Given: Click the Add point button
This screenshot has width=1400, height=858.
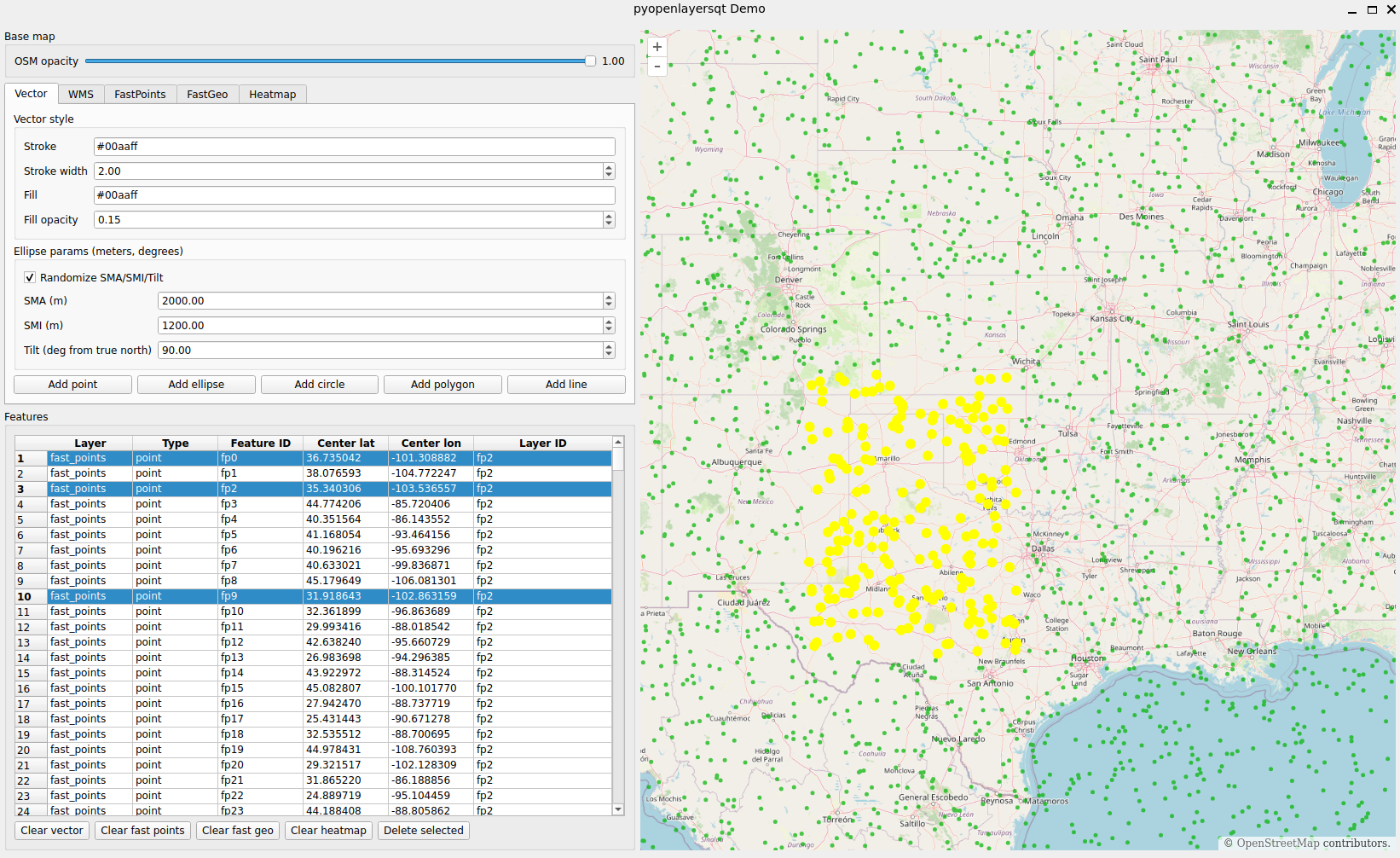Looking at the screenshot, I should [x=72, y=385].
